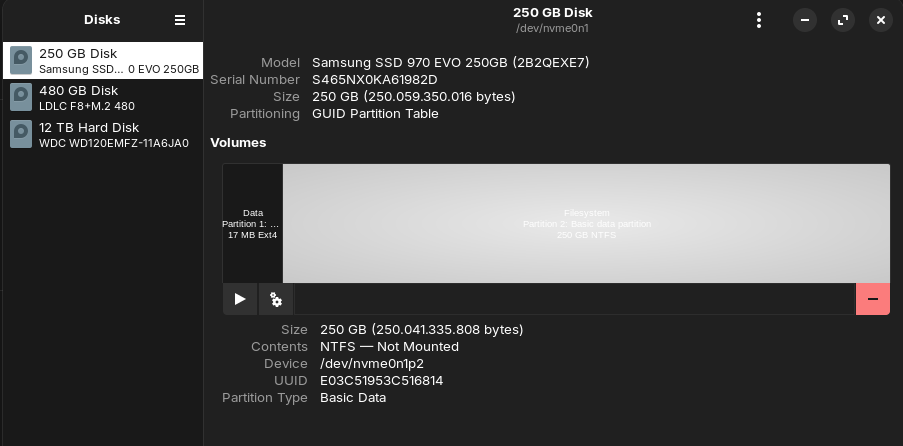
Task: Click the NTFS — Not Mounted contents text
Action: click(389, 347)
